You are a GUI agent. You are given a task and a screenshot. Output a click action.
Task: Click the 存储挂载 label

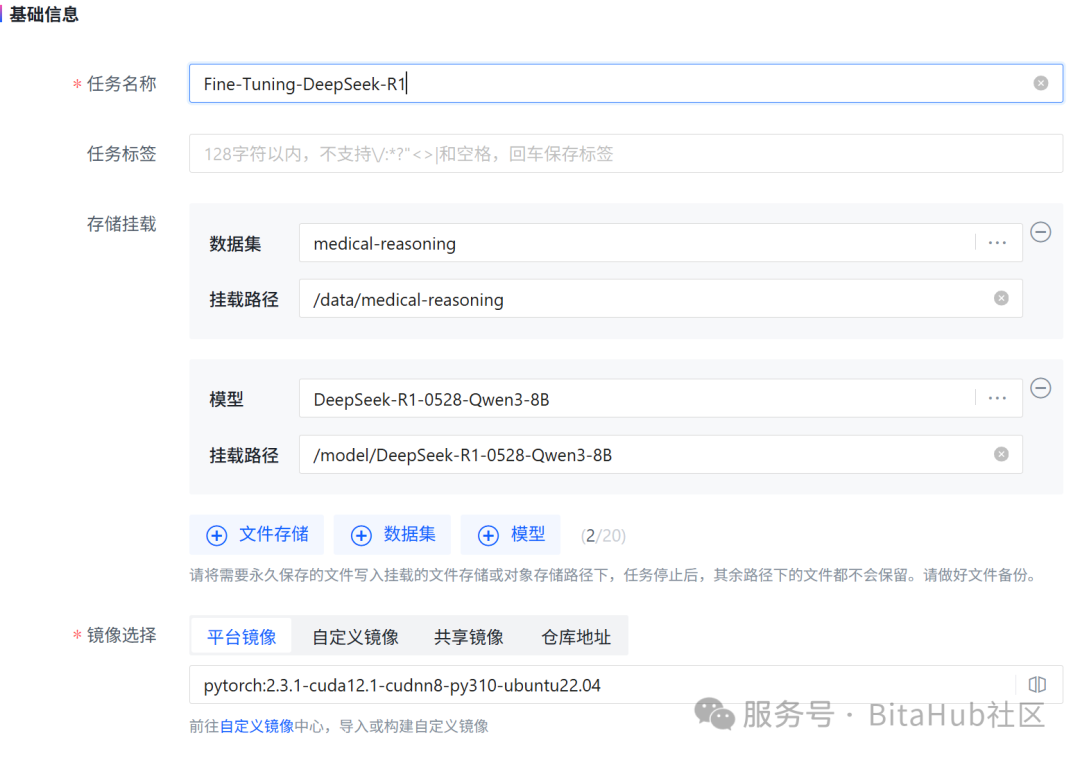point(121,224)
